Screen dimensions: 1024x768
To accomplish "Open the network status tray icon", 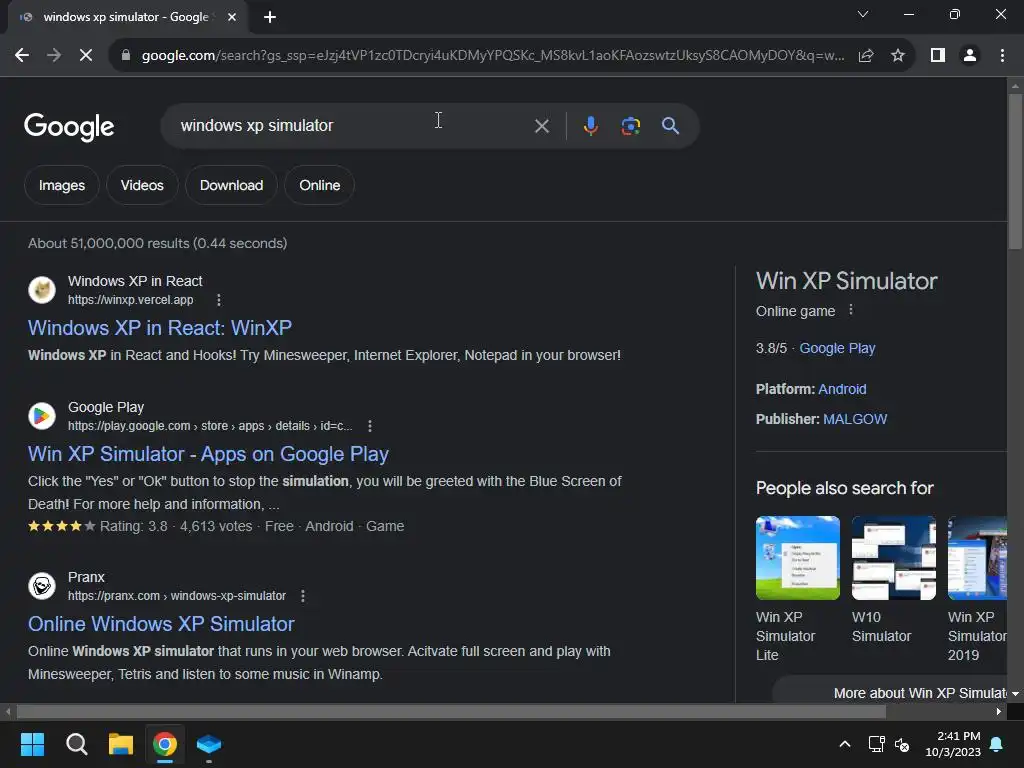I will click(876, 744).
